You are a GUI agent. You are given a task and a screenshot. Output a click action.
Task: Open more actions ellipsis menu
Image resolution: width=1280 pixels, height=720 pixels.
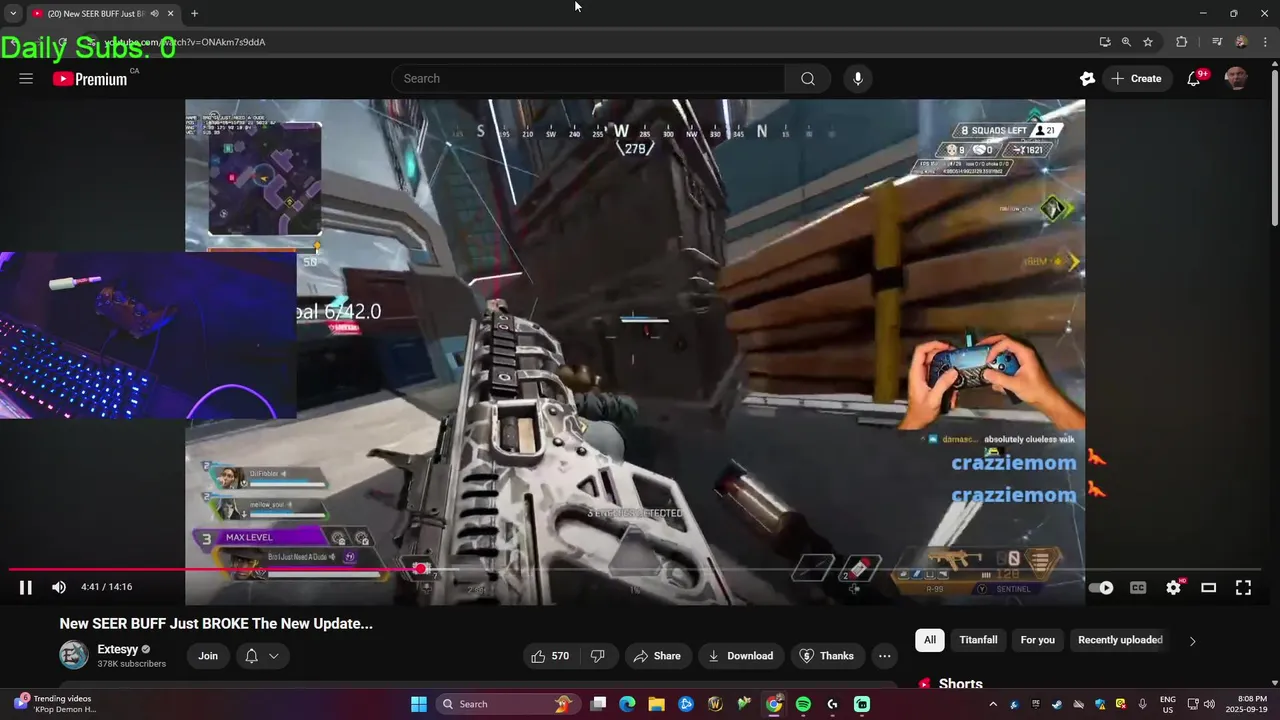(x=884, y=656)
